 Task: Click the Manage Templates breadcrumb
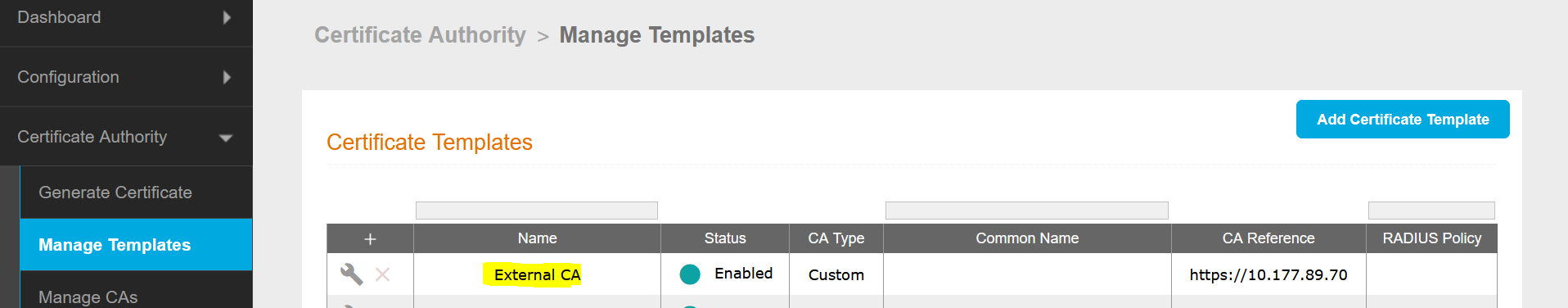[657, 35]
